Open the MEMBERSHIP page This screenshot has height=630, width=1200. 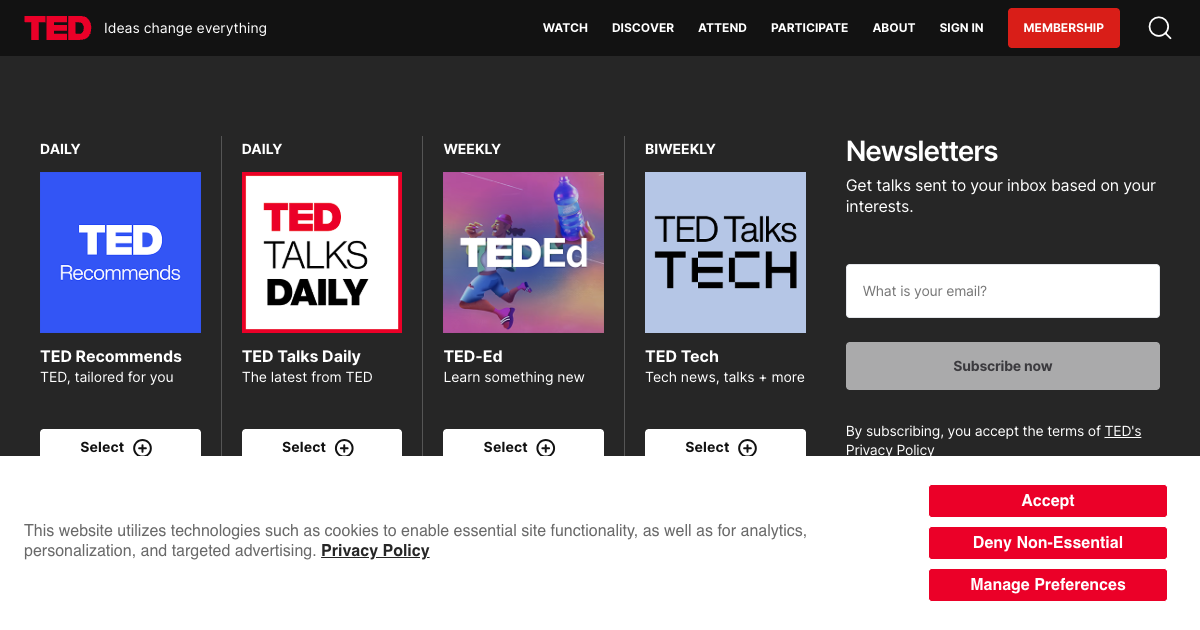tap(1063, 27)
